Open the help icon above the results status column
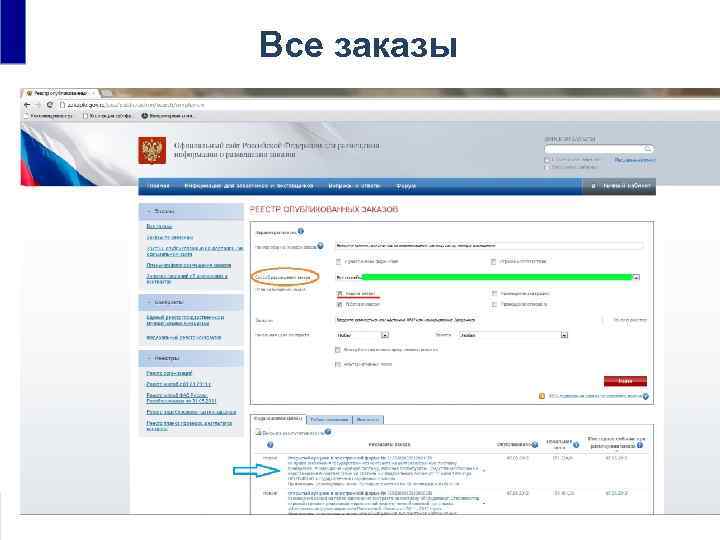 click(x=270, y=444)
